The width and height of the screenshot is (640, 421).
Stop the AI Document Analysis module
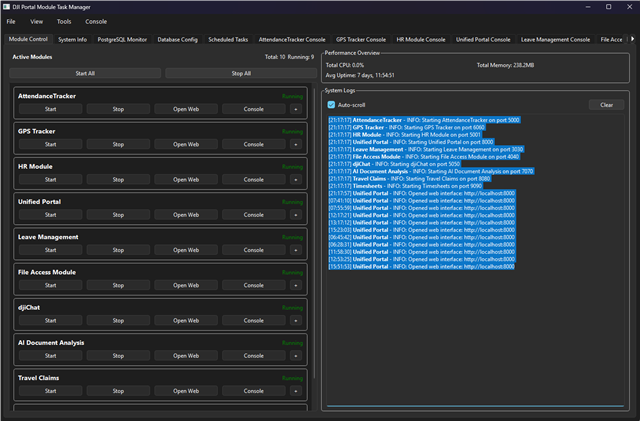pos(118,356)
